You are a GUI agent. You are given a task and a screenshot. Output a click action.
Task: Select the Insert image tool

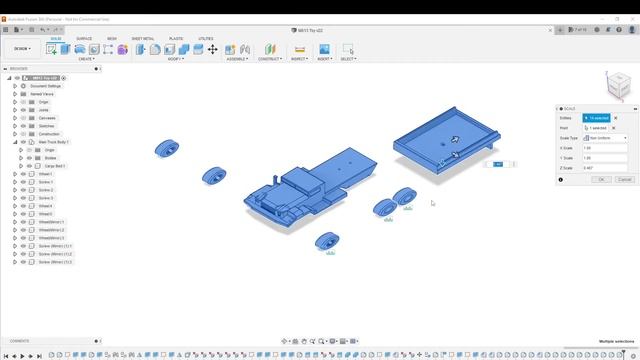(324, 49)
